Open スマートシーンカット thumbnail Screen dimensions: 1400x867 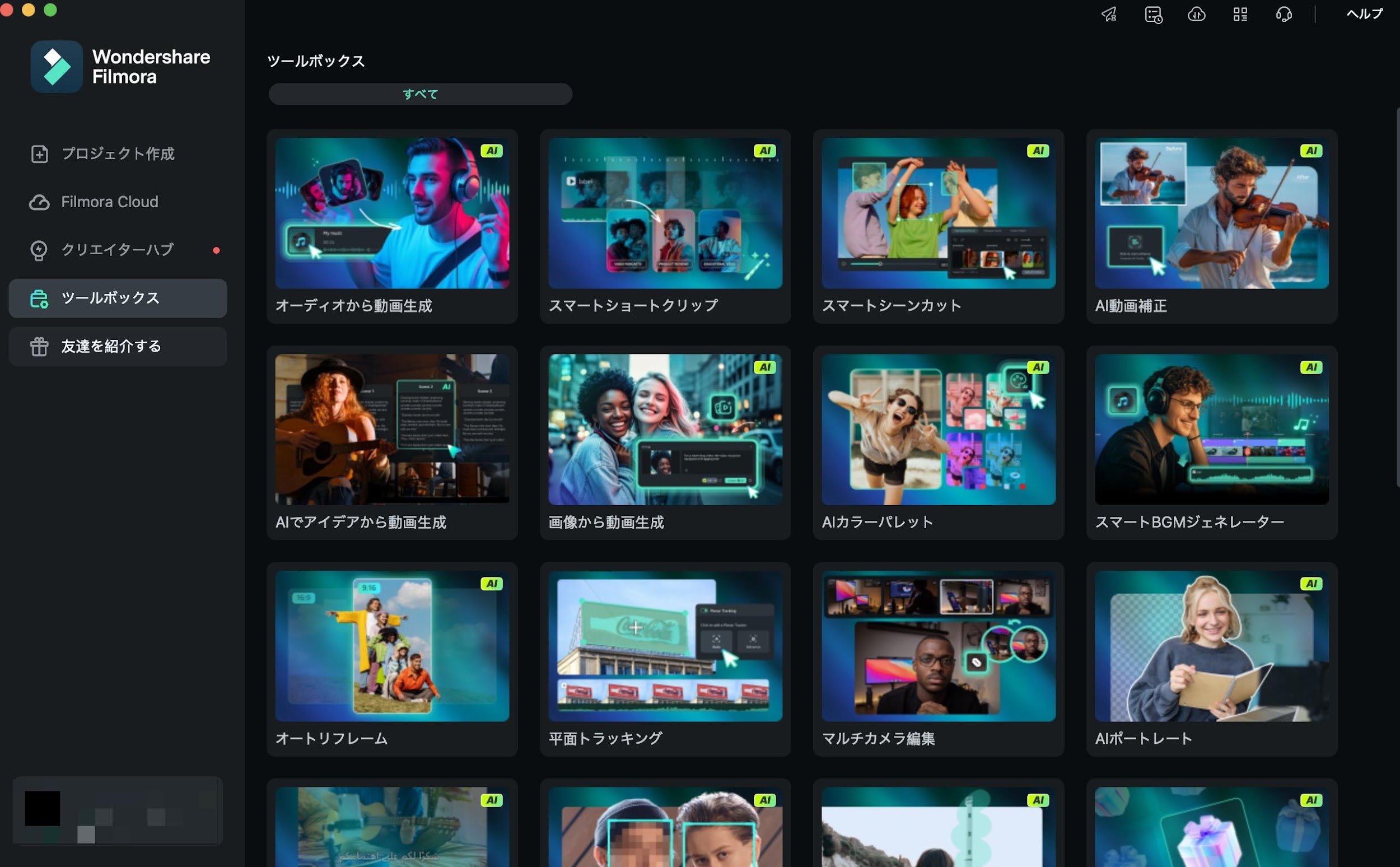click(939, 213)
